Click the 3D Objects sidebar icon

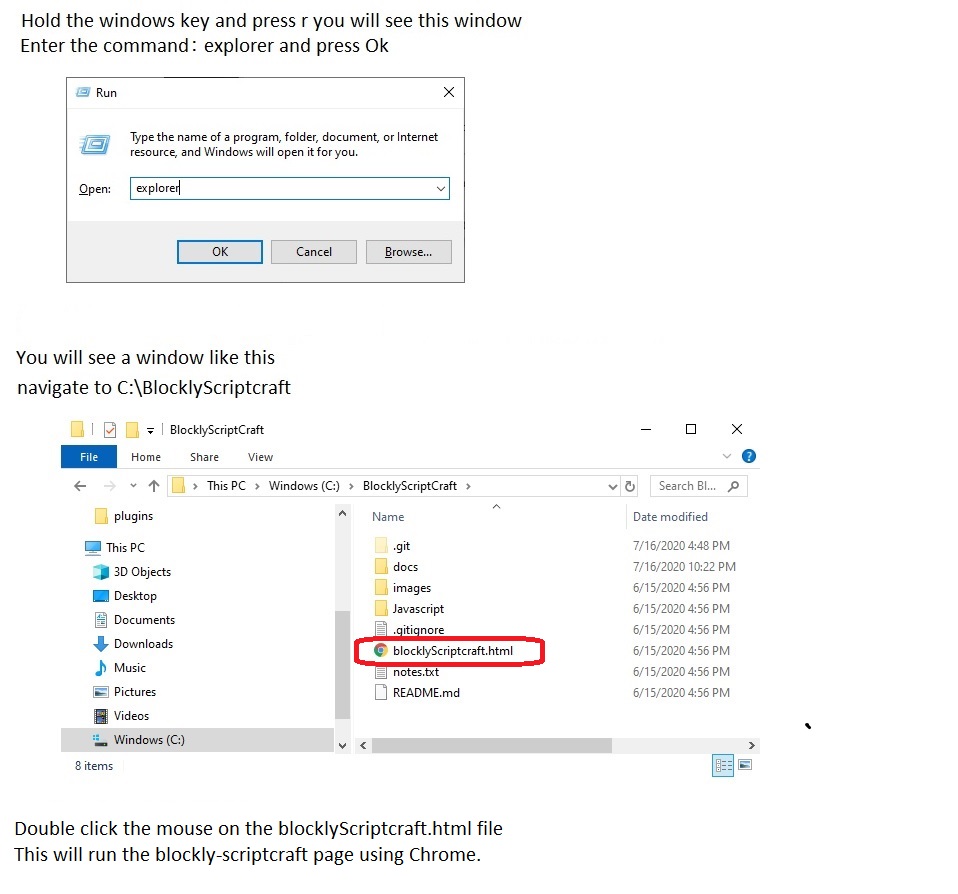(x=100, y=572)
